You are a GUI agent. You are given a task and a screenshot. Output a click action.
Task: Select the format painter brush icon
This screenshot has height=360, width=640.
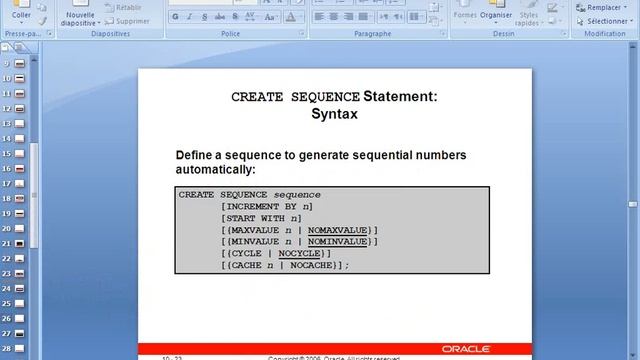(x=42, y=21)
